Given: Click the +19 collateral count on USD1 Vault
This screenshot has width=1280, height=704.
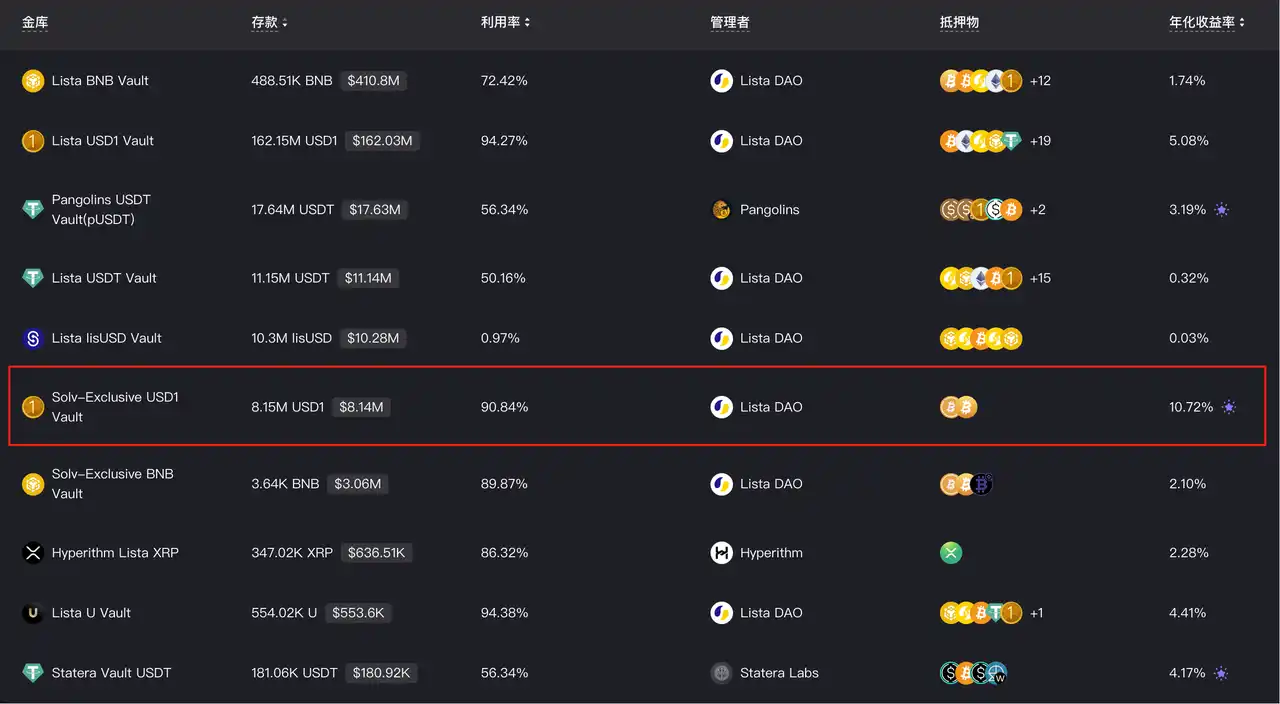Looking at the screenshot, I should pyautogui.click(x=1040, y=141).
